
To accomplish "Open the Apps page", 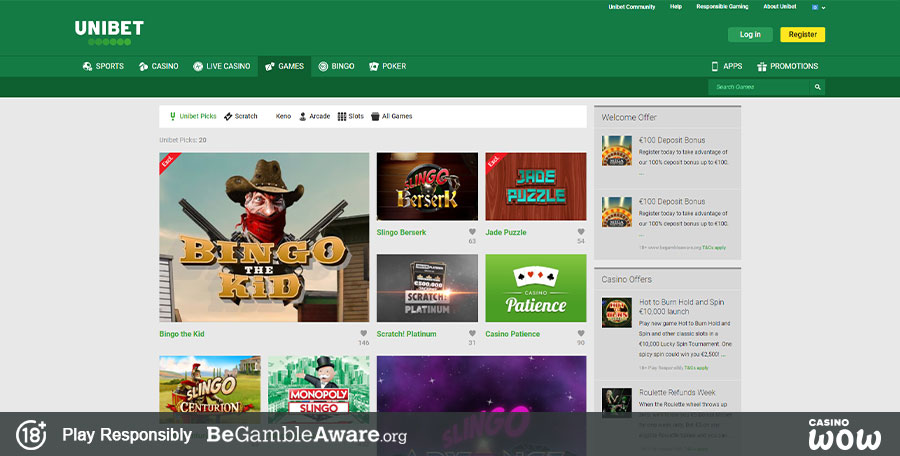I will point(727,66).
